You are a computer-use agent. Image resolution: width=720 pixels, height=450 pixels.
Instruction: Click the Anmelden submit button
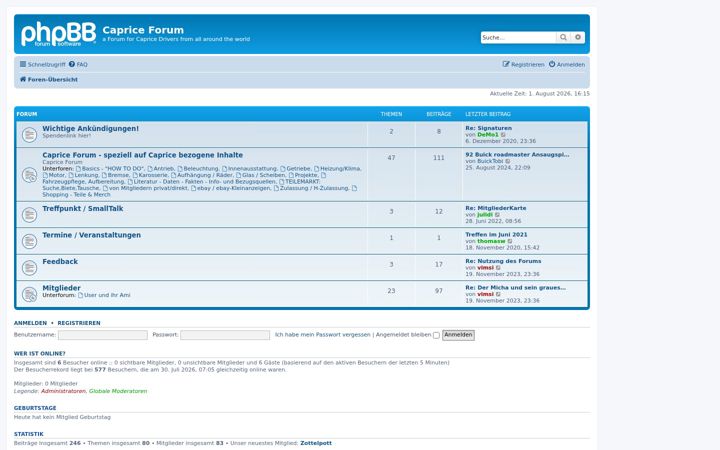[458, 335]
